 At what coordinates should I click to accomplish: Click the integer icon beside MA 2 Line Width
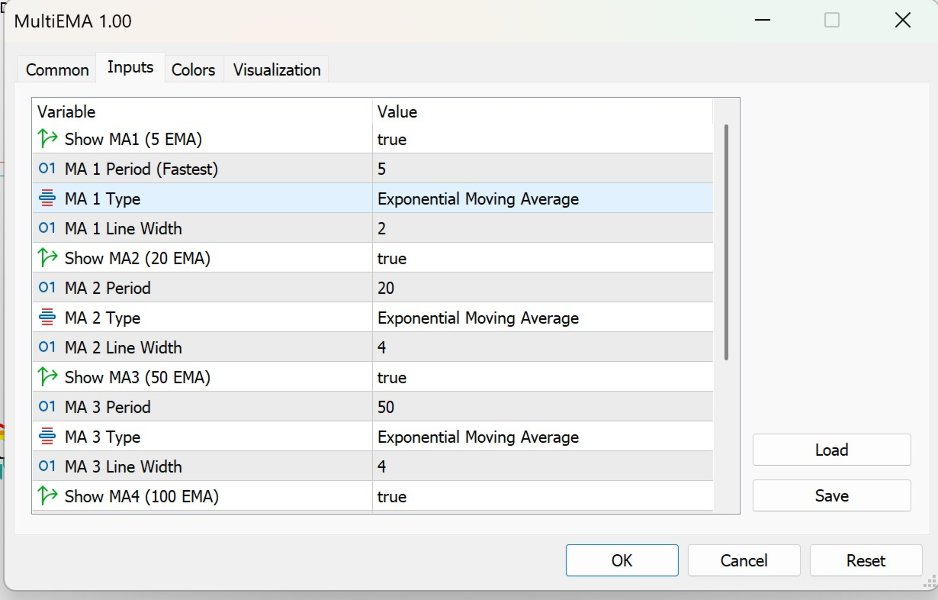click(x=47, y=347)
